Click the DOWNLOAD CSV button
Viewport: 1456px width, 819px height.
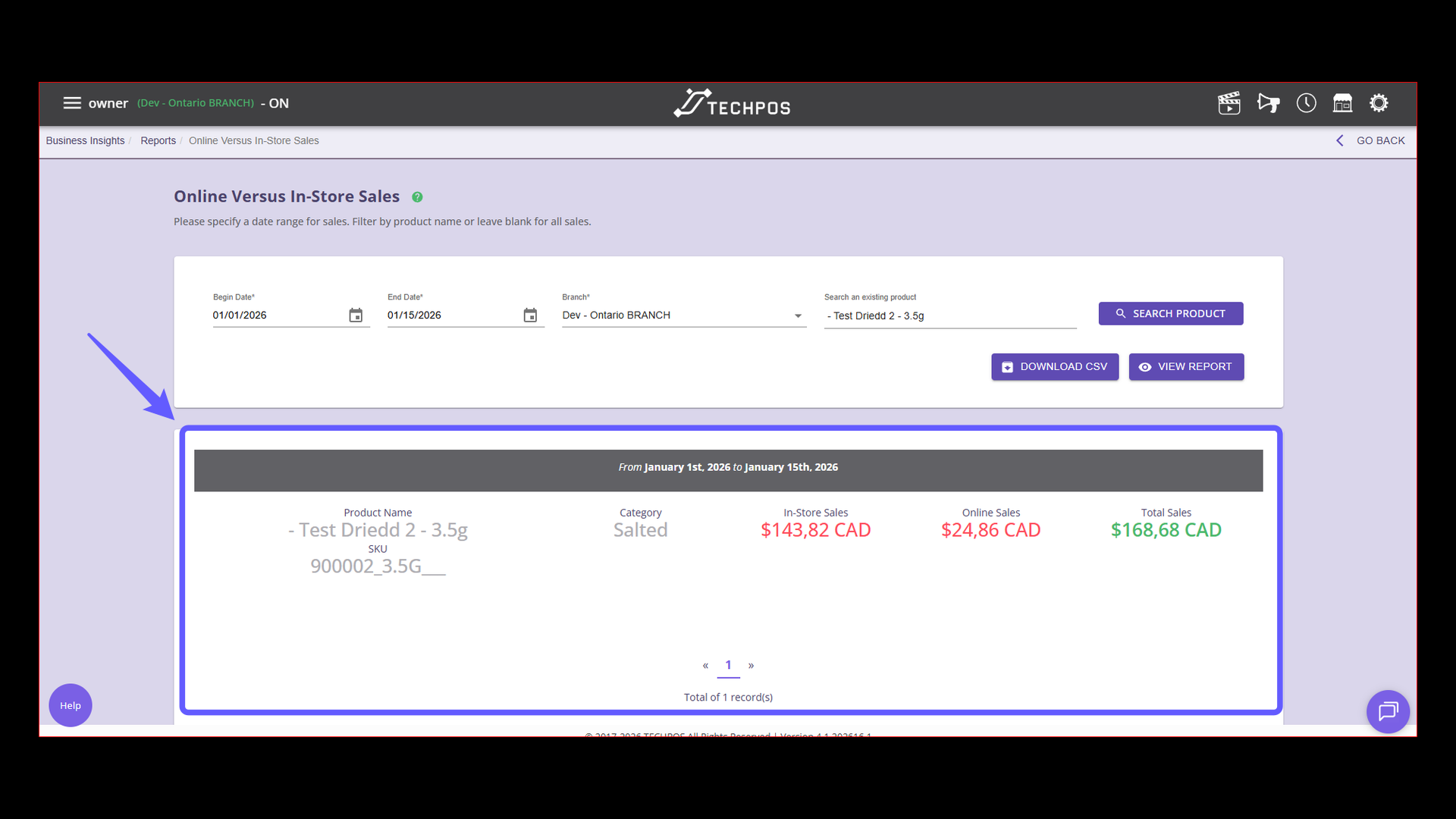coord(1055,366)
